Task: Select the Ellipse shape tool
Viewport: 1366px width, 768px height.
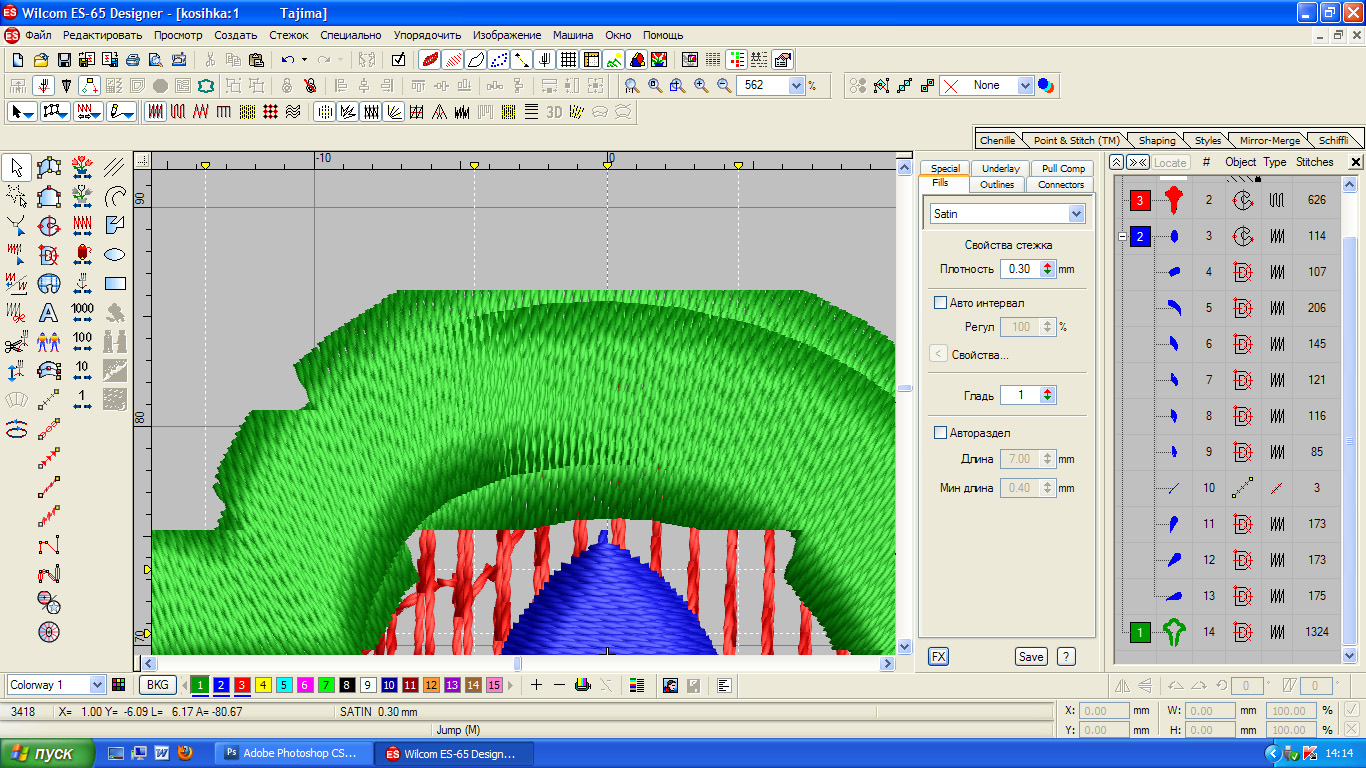Action: click(x=115, y=254)
